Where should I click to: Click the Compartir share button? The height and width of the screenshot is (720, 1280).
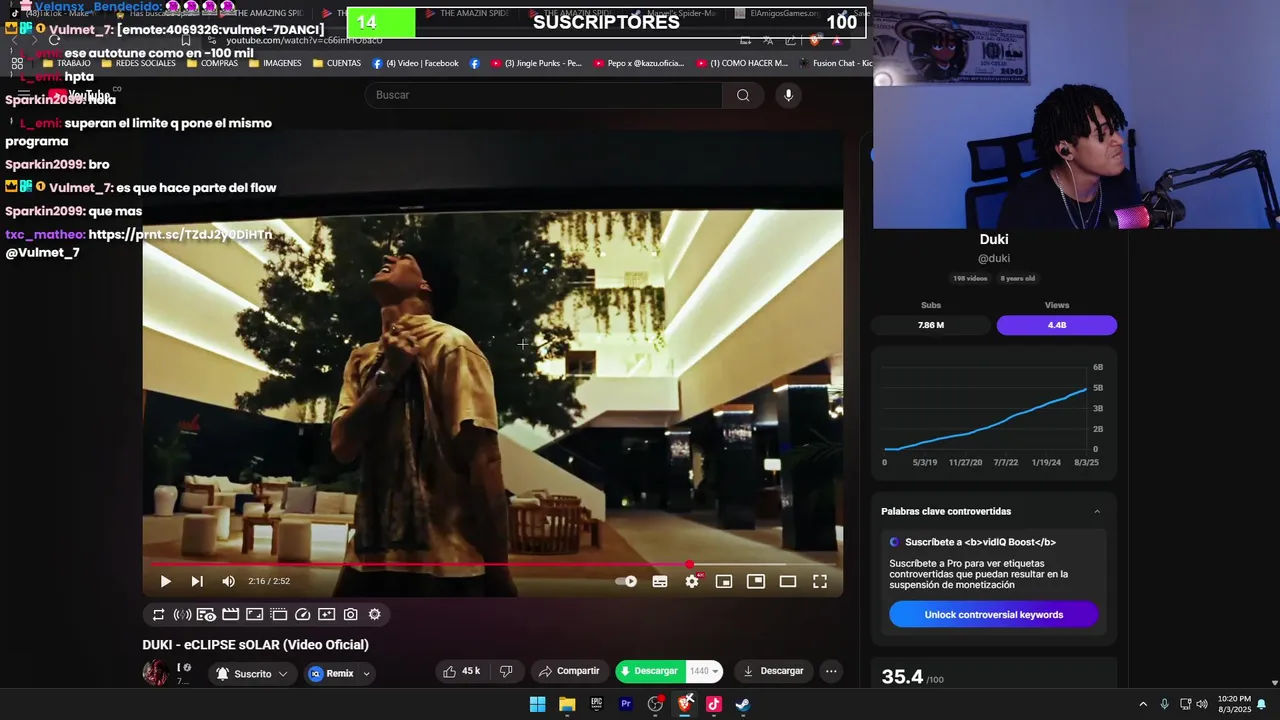coord(569,671)
